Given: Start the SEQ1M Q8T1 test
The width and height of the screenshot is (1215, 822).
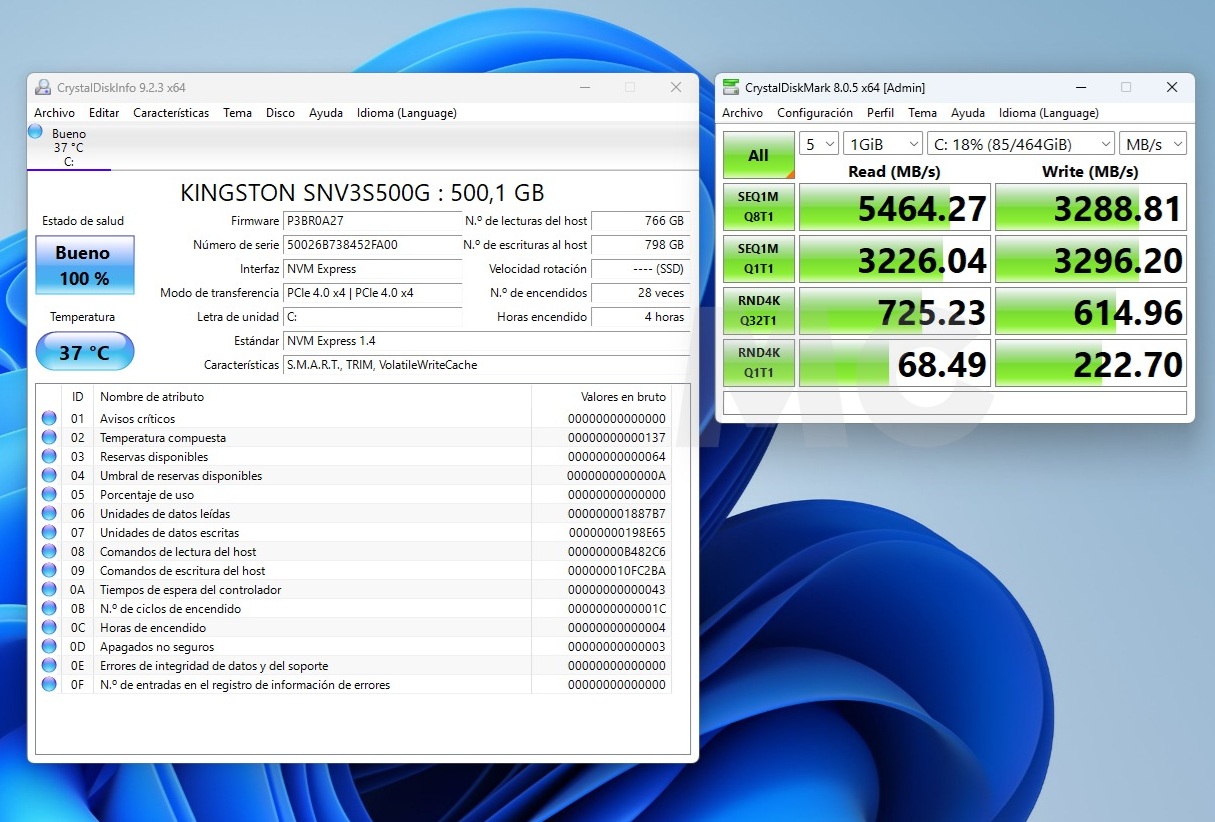Looking at the screenshot, I should click(759, 207).
